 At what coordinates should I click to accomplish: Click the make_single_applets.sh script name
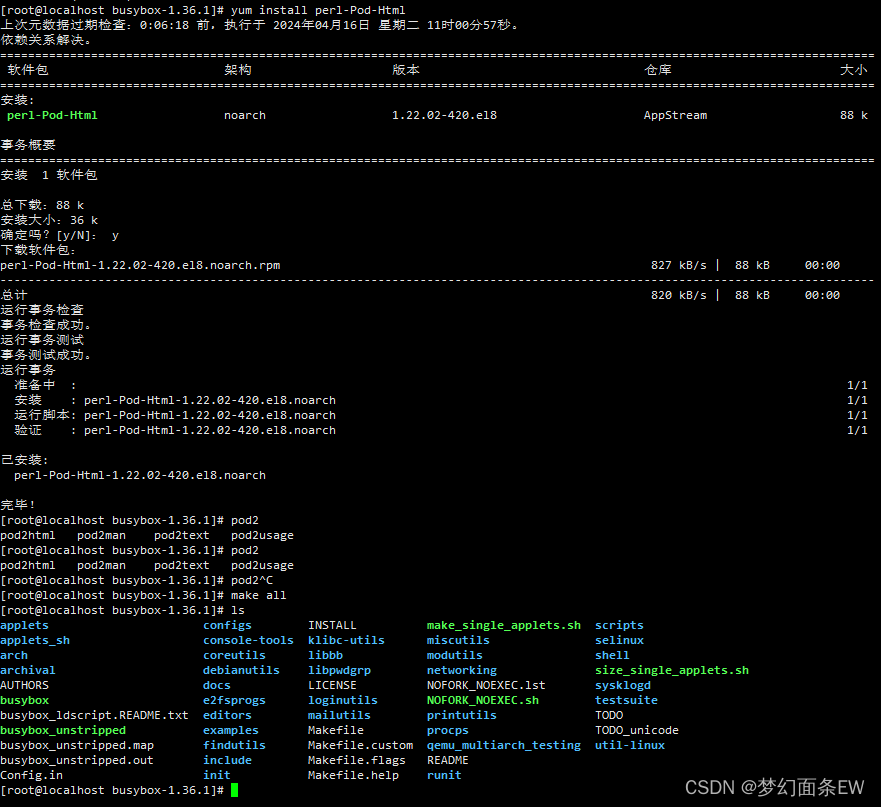(x=503, y=624)
